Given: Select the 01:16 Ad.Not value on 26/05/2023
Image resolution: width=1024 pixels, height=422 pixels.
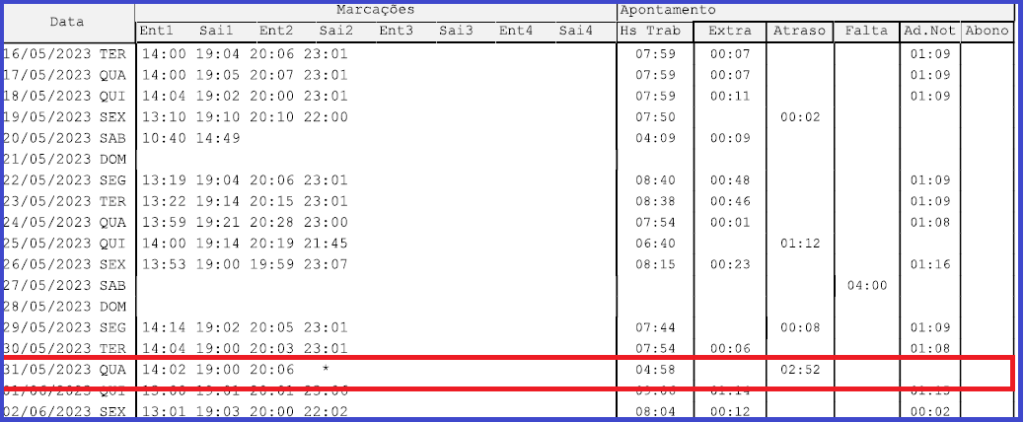Looking at the screenshot, I should [x=927, y=265].
